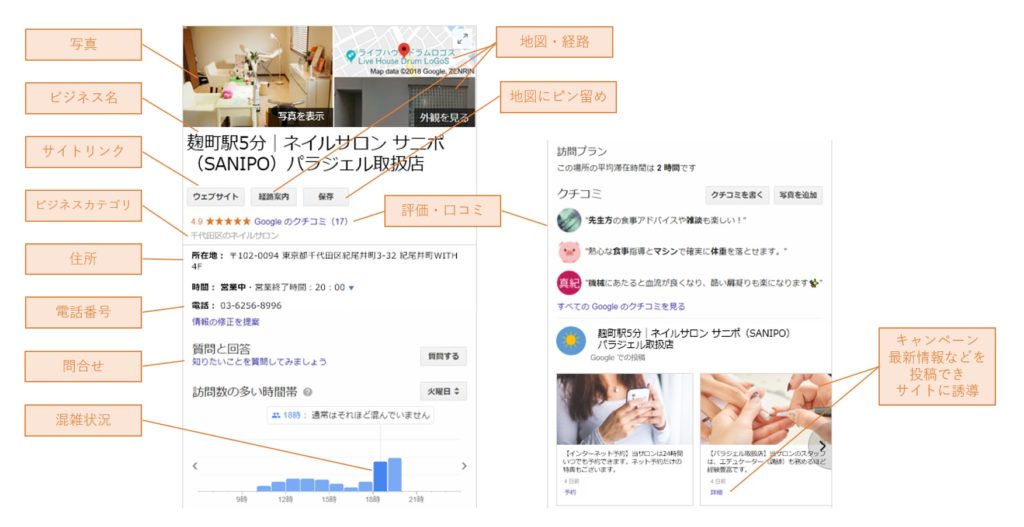Viewport: 1024px width, 527px height.
Task: Click the sun profile icon of business post
Action: point(571,341)
